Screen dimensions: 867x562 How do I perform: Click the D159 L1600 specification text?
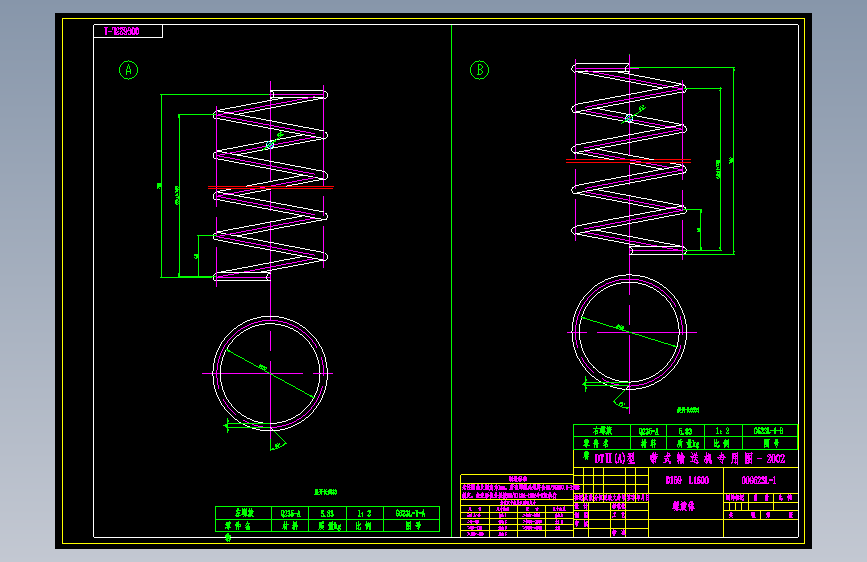pos(687,481)
